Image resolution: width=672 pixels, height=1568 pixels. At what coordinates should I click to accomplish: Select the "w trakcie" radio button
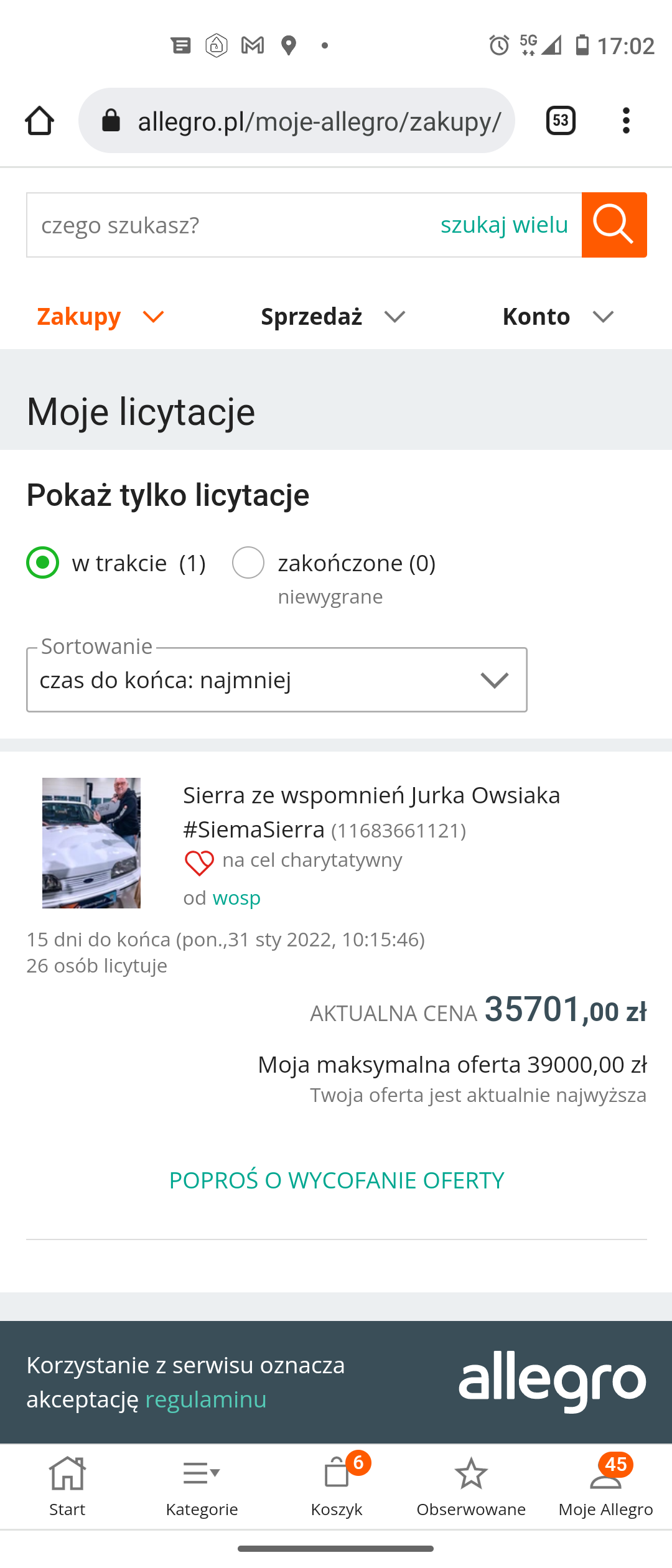pyautogui.click(x=43, y=562)
